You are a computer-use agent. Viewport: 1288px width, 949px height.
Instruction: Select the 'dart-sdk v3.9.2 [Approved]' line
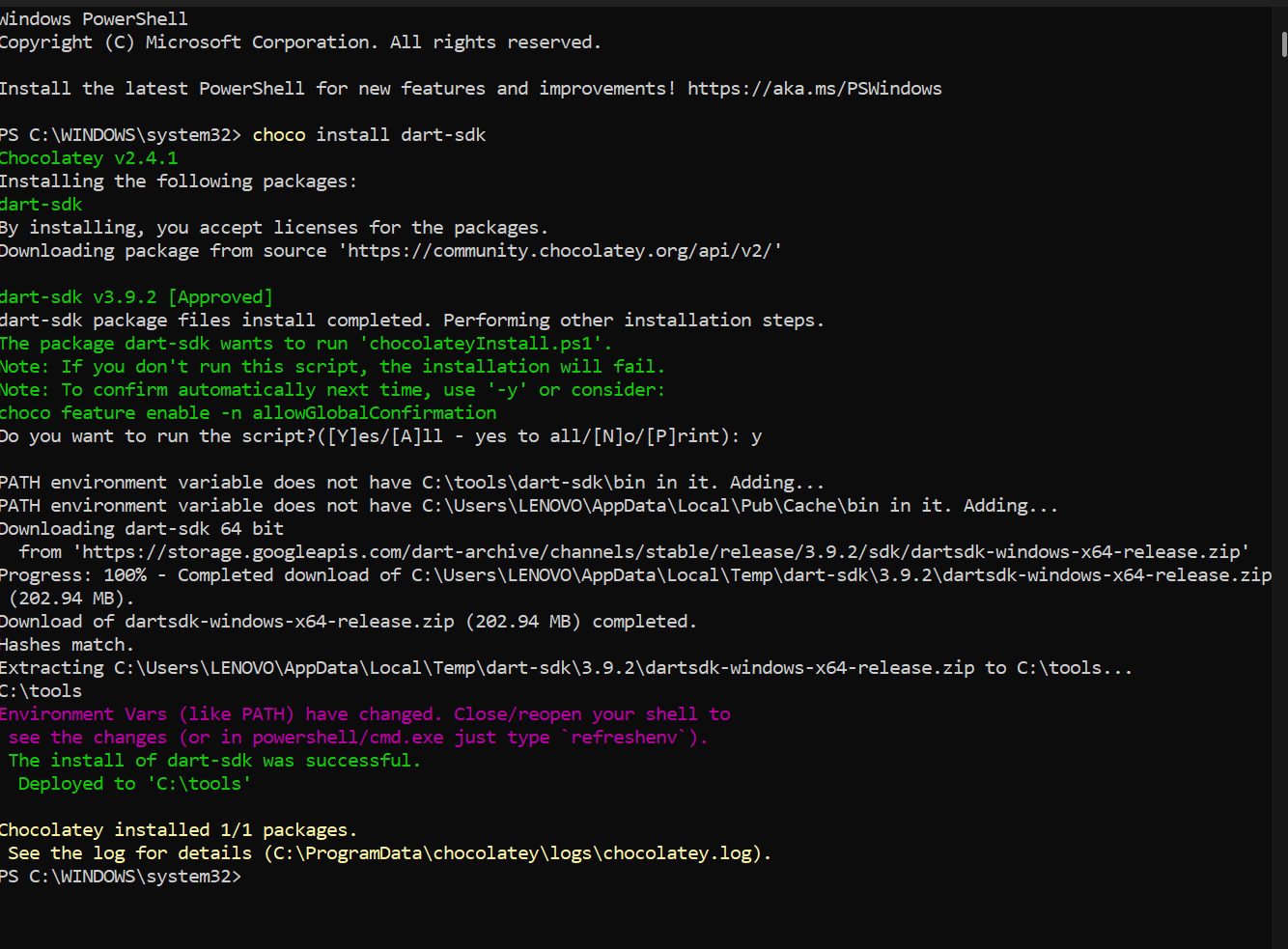(136, 297)
